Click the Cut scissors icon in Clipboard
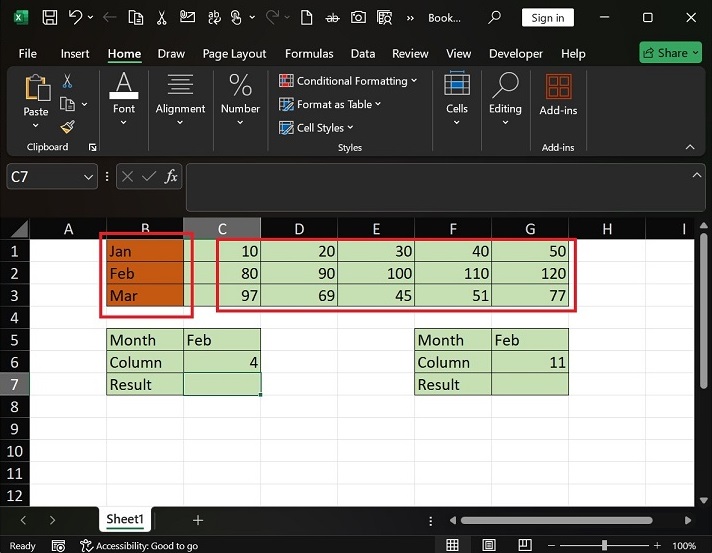 pyautogui.click(x=67, y=81)
